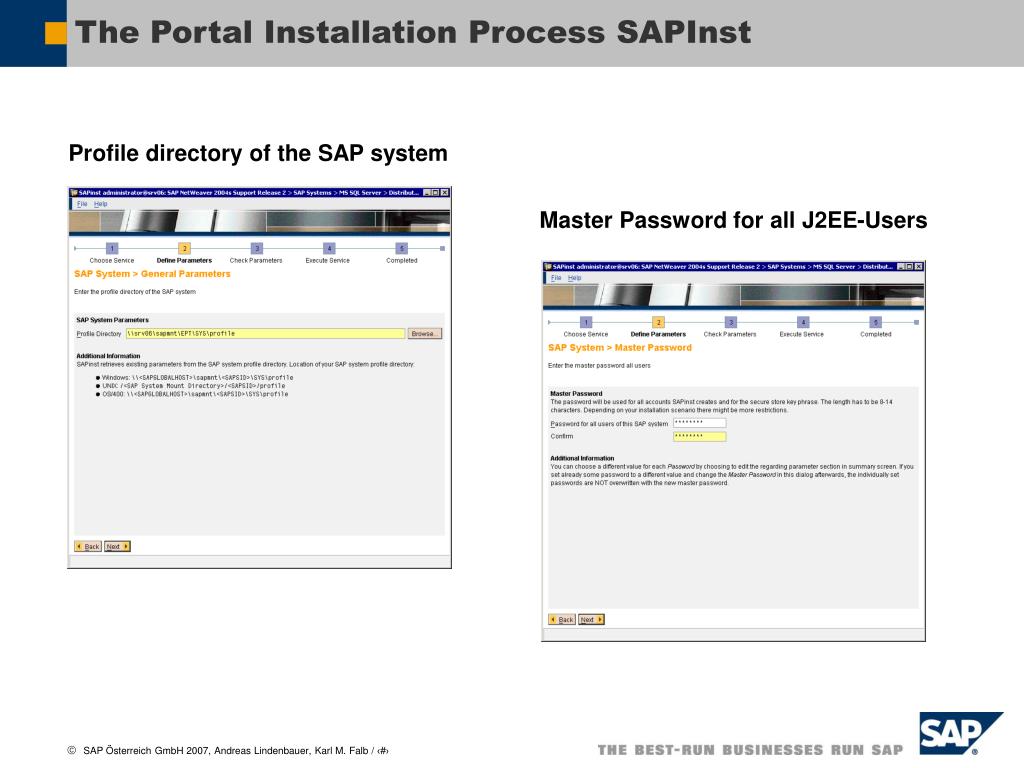Click the password field for all users
Viewport: 1024px width, 768px height.
pos(699,423)
